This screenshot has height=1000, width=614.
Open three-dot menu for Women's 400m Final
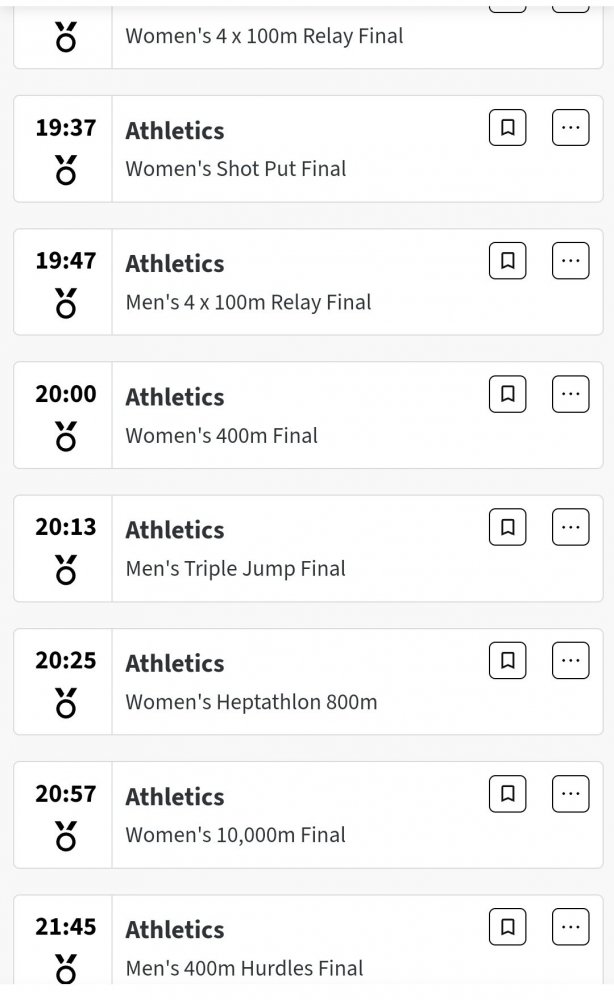click(570, 394)
